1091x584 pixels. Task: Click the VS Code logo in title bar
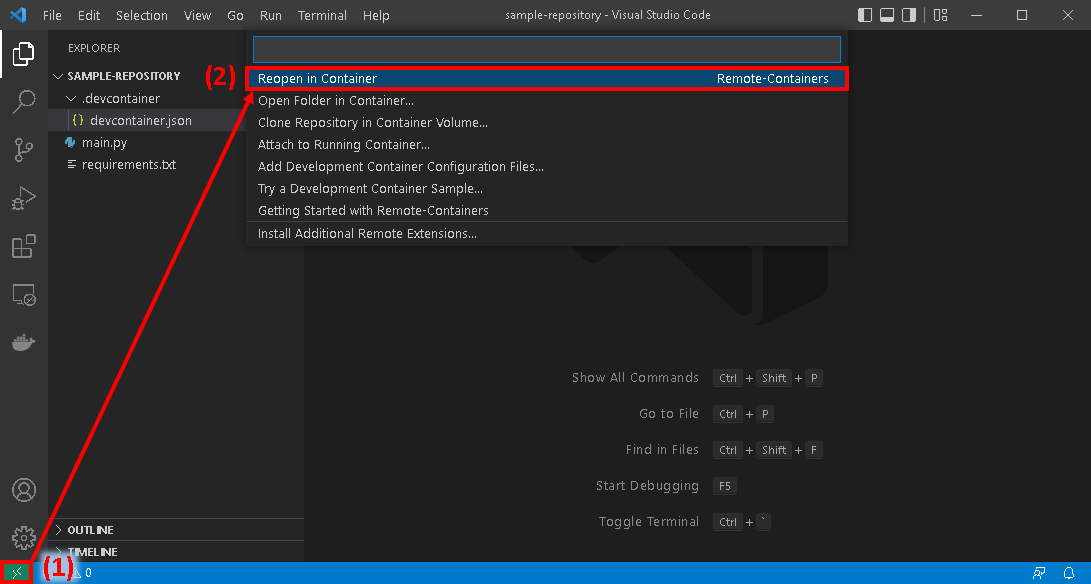(x=18, y=15)
